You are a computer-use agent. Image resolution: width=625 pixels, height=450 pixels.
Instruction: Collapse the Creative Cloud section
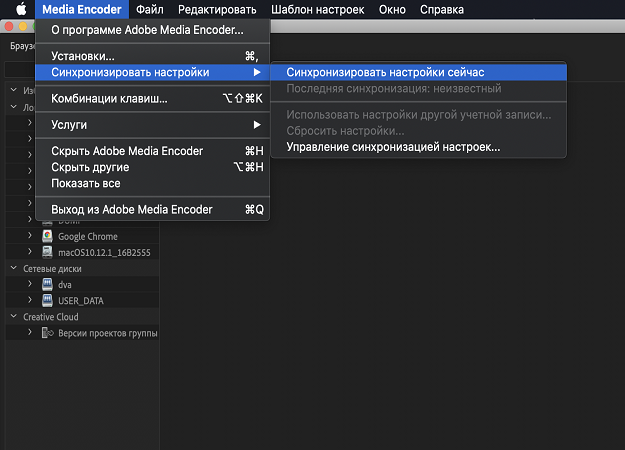pos(14,317)
